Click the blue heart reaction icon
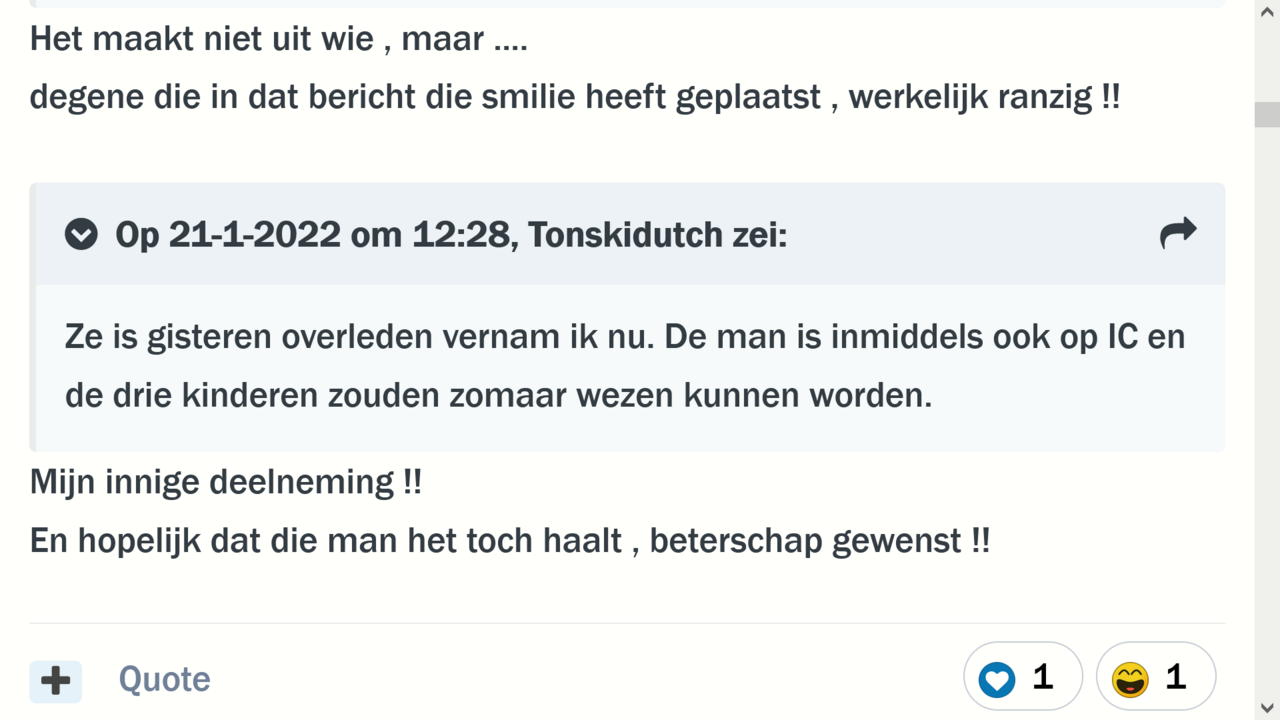 coord(996,679)
